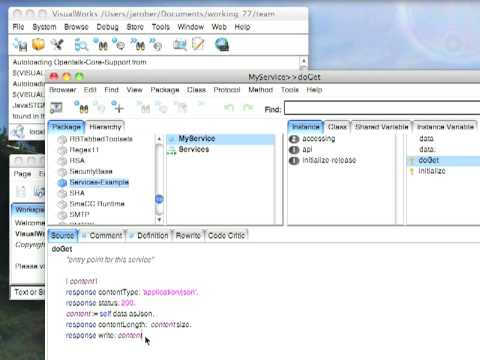Viewport: 480px width, 360px height.
Task: Click the greyed binoculars icon in browser toolbar
Action: pos(144,107)
